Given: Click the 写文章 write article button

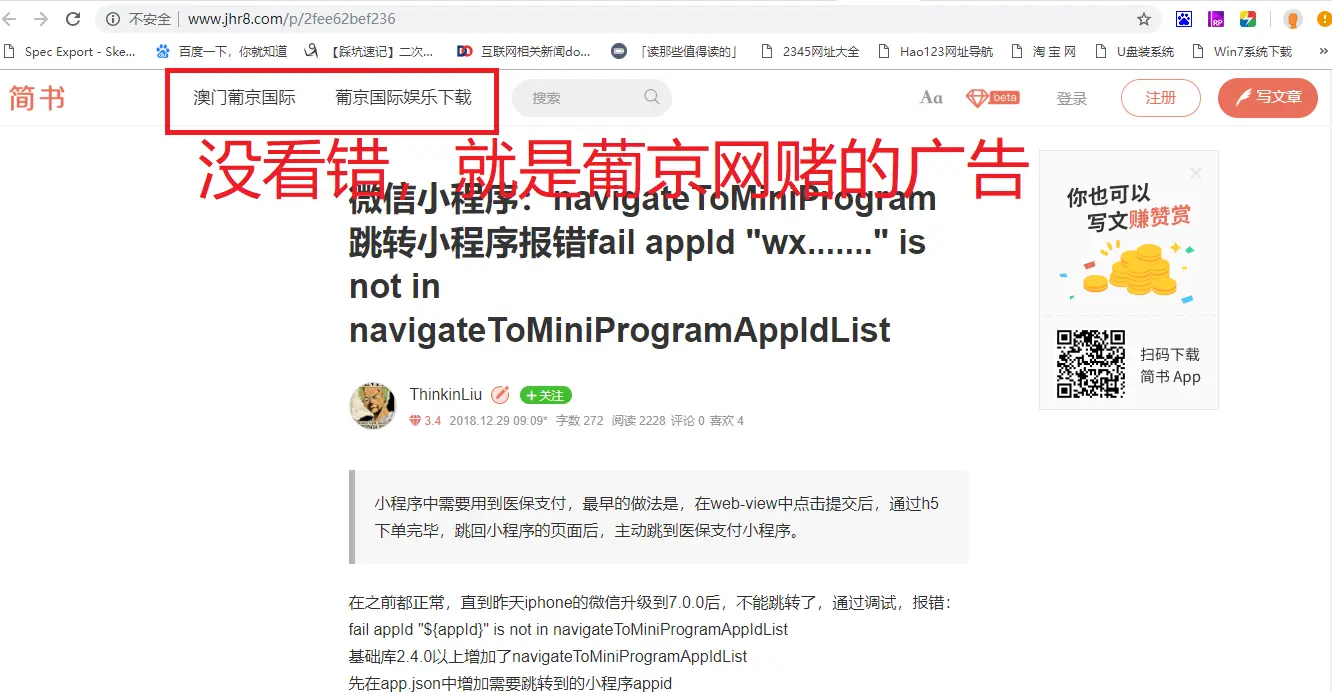Looking at the screenshot, I should 1267,98.
